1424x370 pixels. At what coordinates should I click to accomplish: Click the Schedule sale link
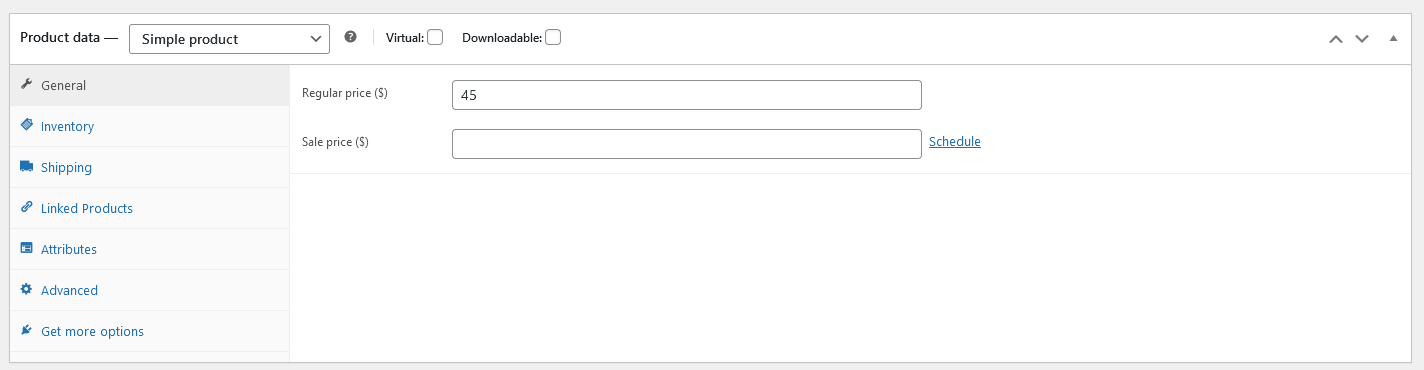pos(955,141)
